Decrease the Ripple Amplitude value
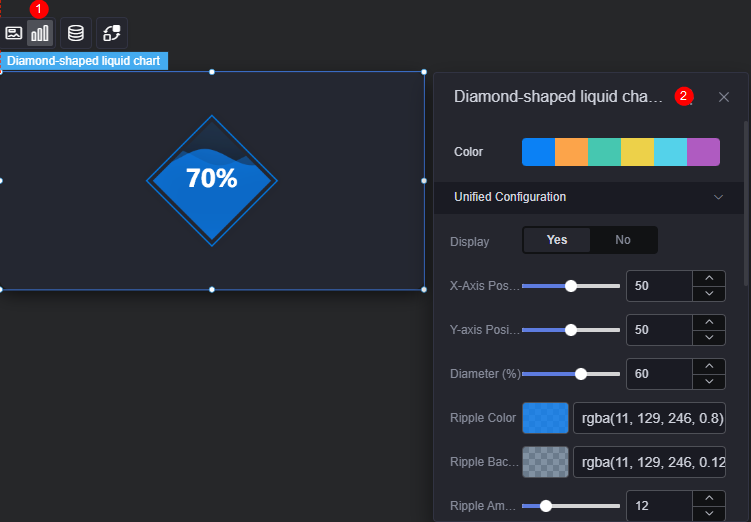The width and height of the screenshot is (751, 522). (709, 513)
